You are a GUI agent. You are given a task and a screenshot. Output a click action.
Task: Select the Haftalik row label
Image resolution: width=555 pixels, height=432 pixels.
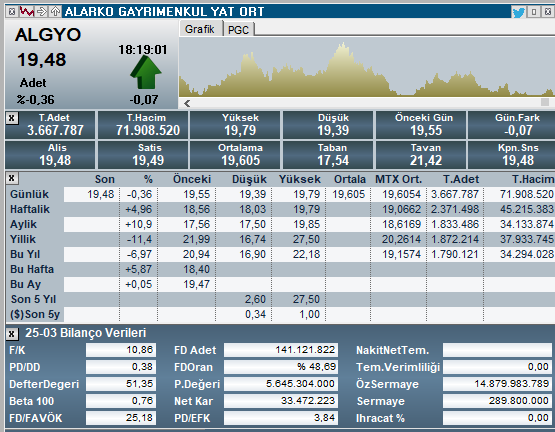30,209
